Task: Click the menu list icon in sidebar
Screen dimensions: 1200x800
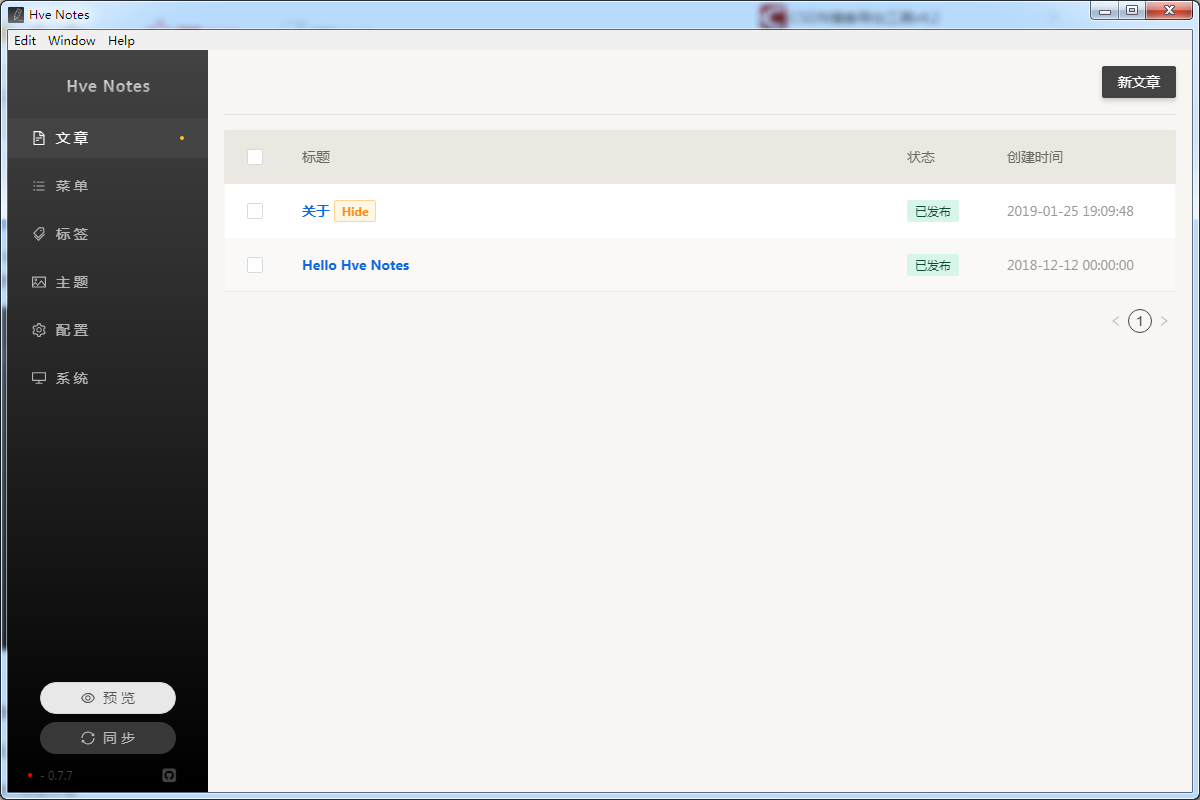Action: (x=39, y=186)
